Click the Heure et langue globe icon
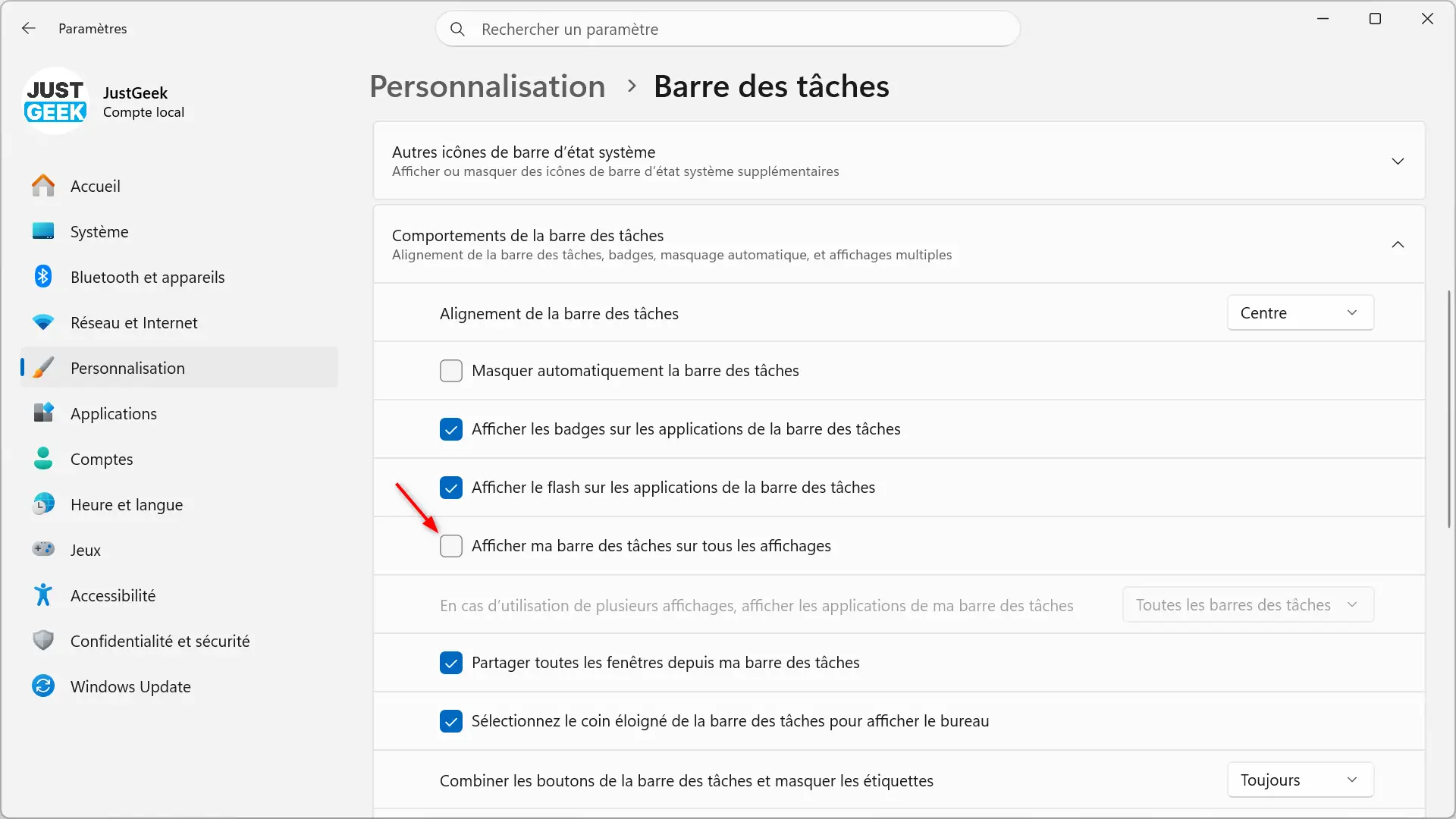Image resolution: width=1456 pixels, height=819 pixels. point(43,504)
